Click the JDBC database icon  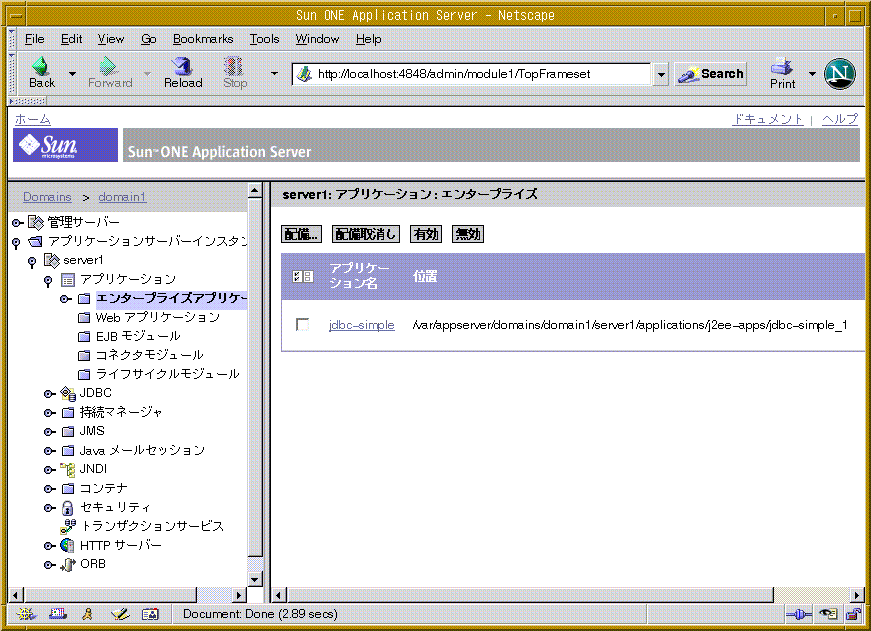(x=68, y=393)
